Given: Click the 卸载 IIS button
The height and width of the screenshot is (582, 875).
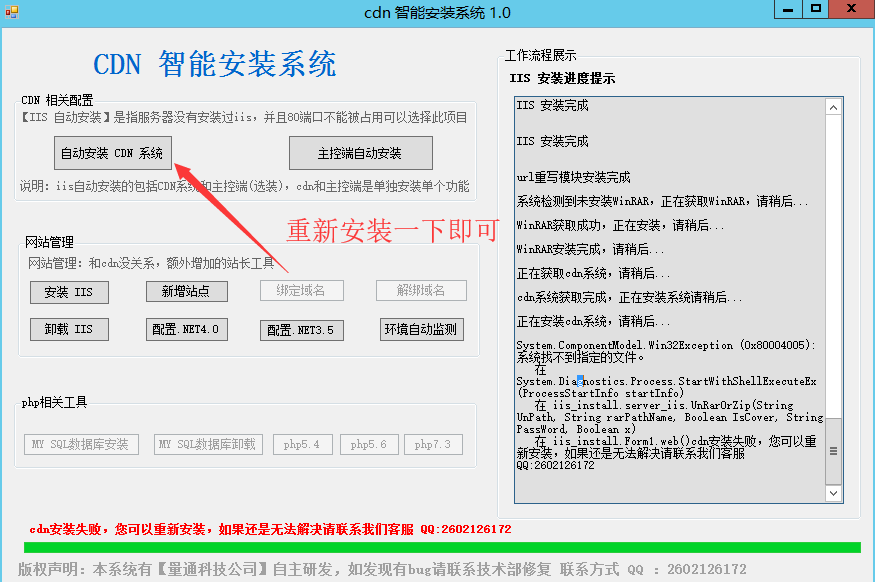Looking at the screenshot, I should [x=69, y=329].
